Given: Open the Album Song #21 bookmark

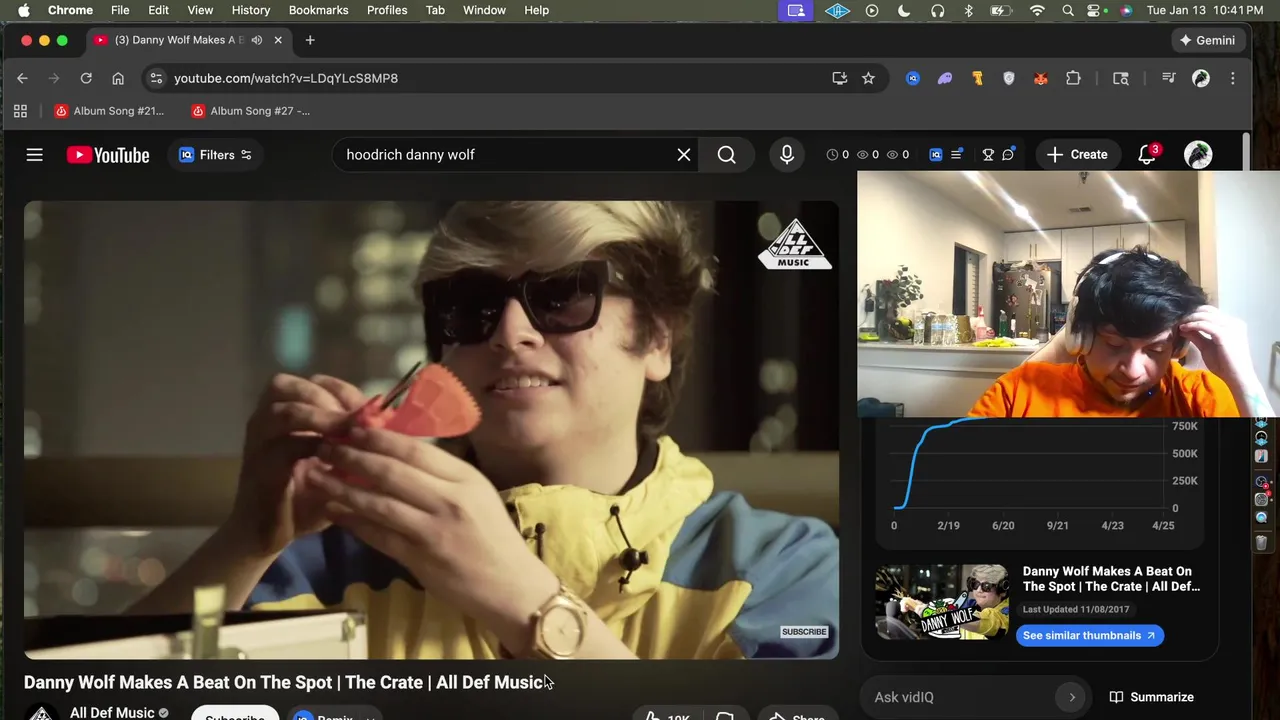Looking at the screenshot, I should (109, 111).
